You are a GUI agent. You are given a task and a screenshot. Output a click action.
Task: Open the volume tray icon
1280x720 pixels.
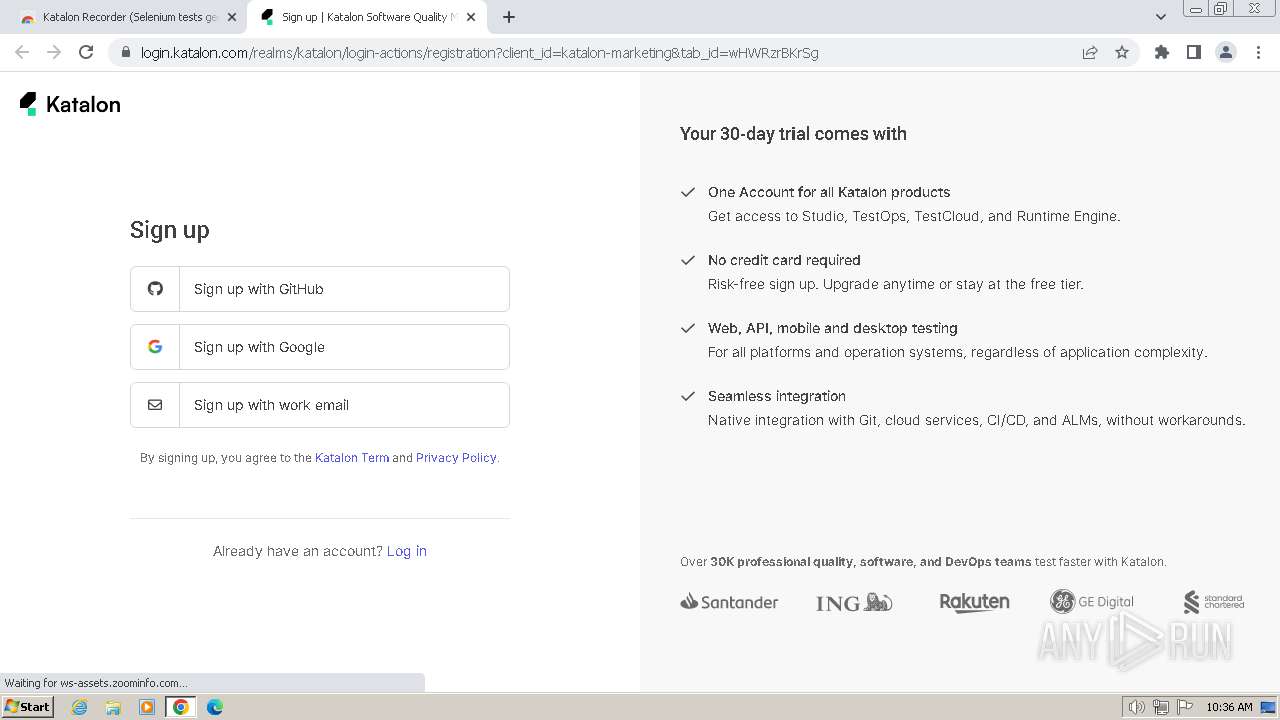pos(1137,707)
